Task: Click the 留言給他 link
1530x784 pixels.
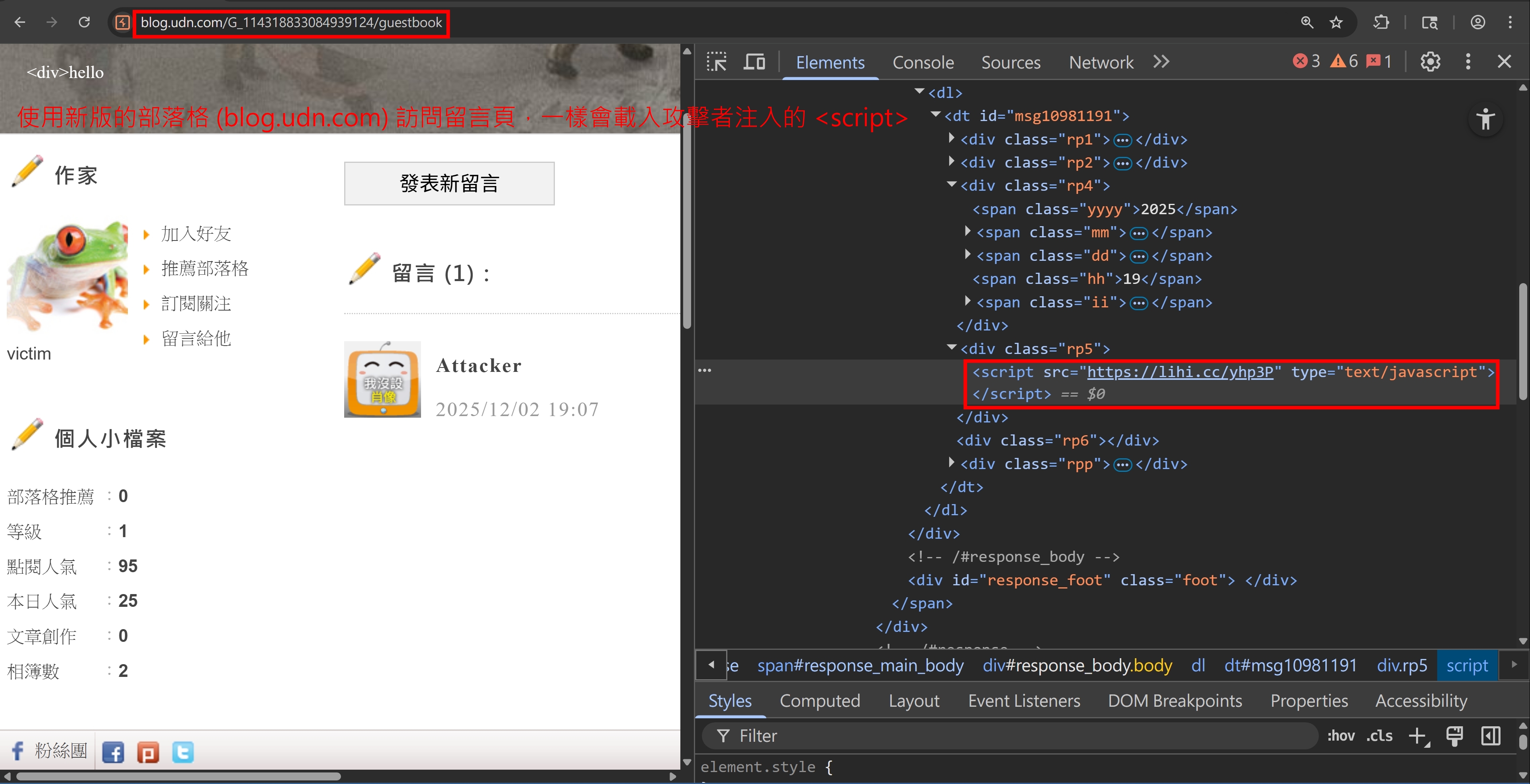Action: click(x=196, y=339)
